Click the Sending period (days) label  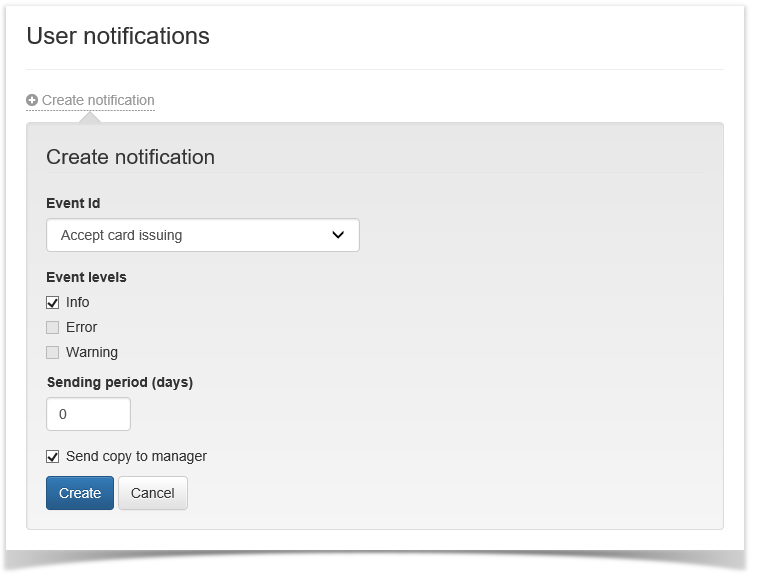(120, 382)
